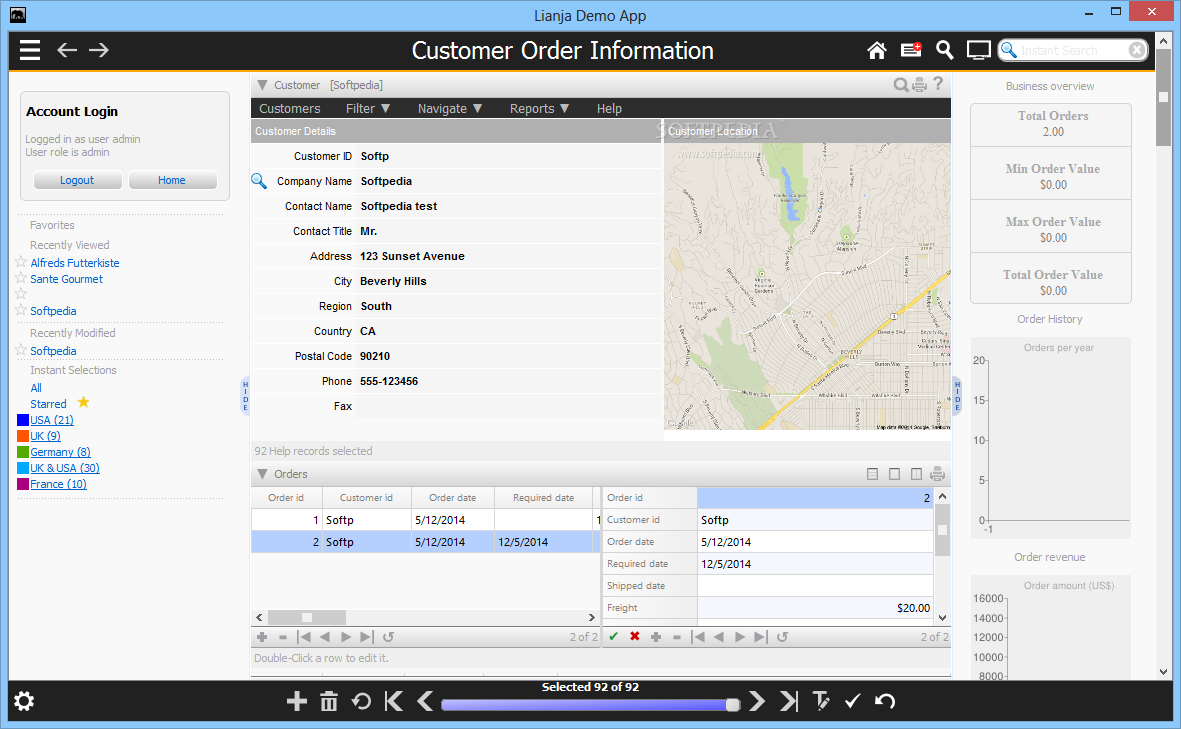1181x729 pixels.
Task: Open the Home page icon
Action: click(x=877, y=50)
